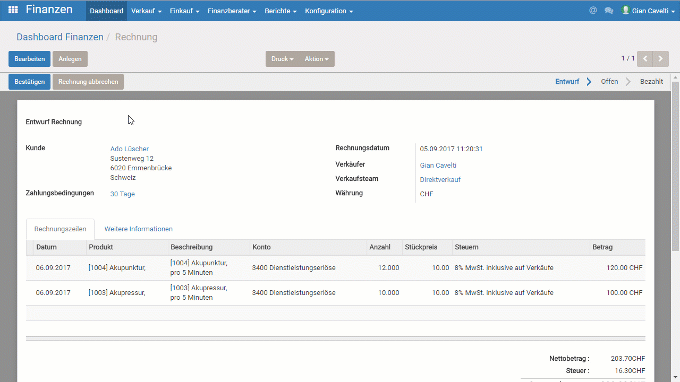The image size is (680, 382).
Task: Click Rechnung abbrechen button
Action: [x=88, y=82]
